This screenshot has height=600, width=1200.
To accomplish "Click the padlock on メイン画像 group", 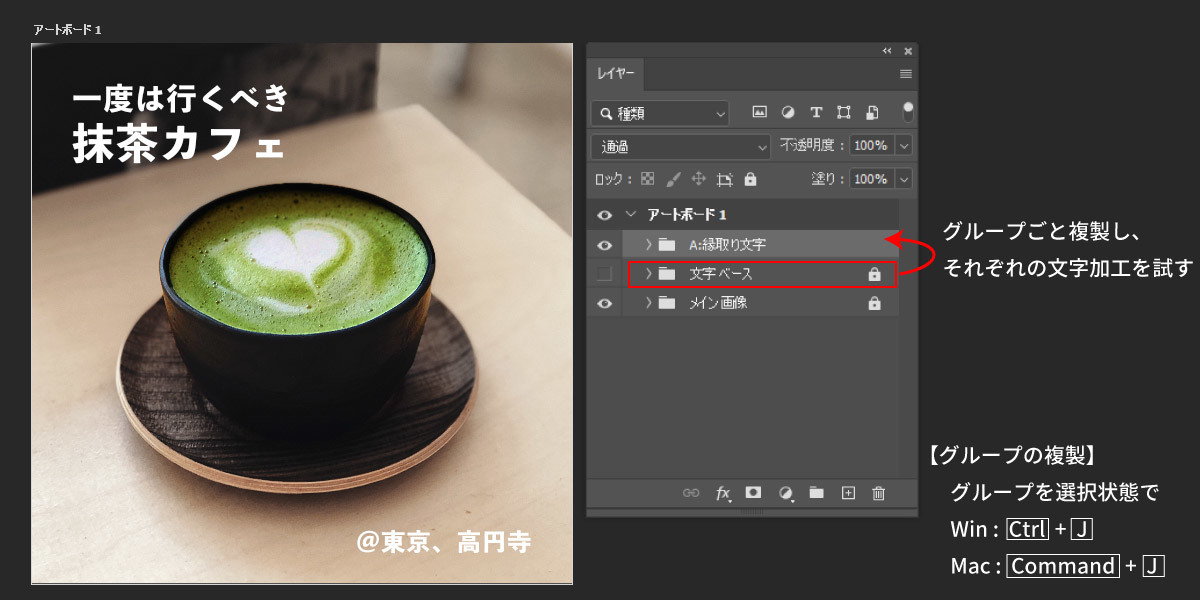I will click(875, 303).
